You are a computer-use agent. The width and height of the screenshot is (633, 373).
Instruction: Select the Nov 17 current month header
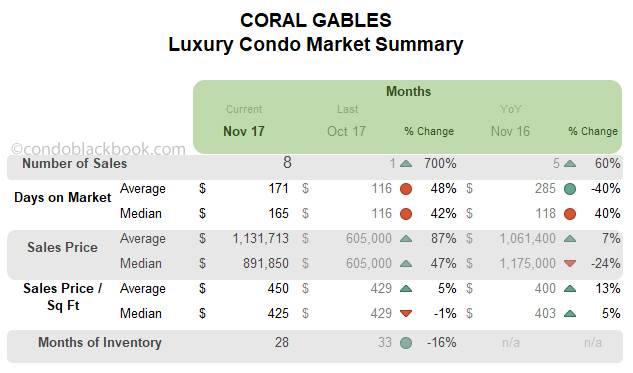pyautogui.click(x=244, y=131)
